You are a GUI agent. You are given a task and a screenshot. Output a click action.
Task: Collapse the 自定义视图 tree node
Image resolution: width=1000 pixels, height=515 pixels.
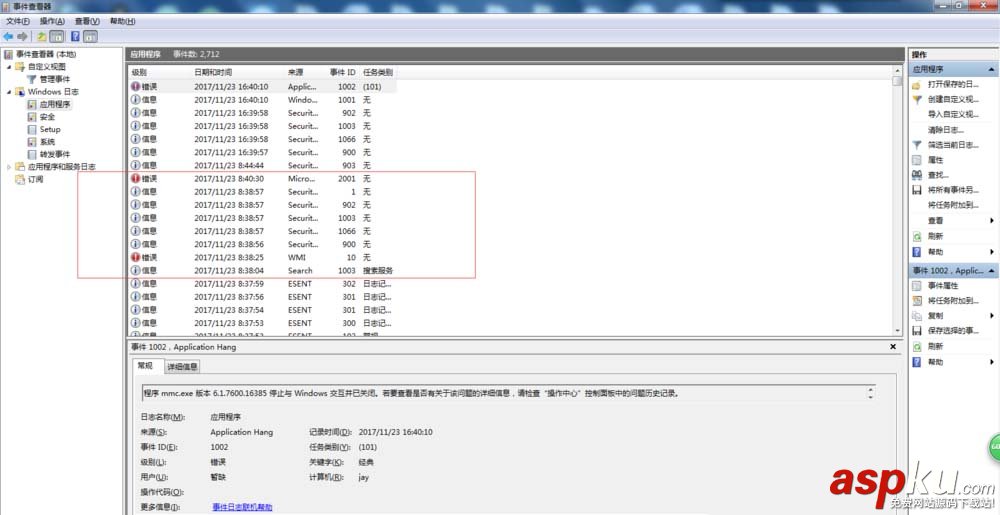coord(9,66)
